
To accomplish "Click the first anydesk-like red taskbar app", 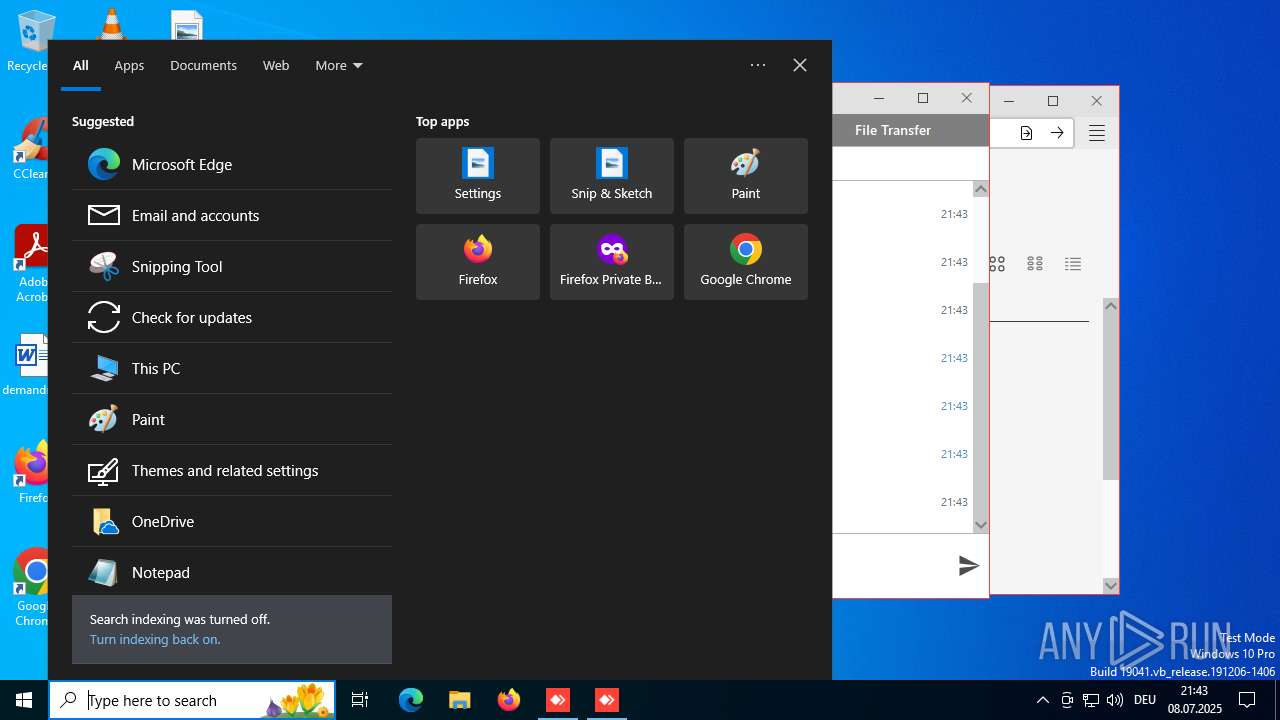I will click(x=558, y=700).
